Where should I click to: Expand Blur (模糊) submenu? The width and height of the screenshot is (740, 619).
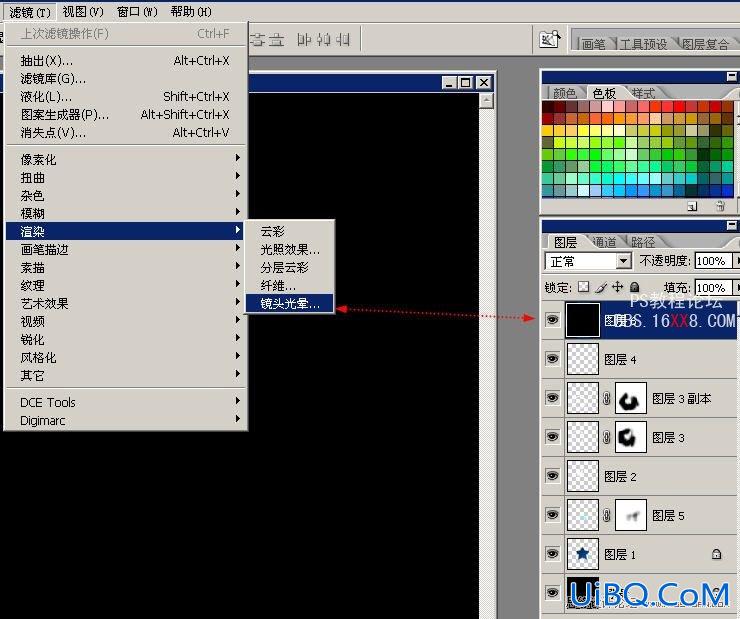(126, 213)
